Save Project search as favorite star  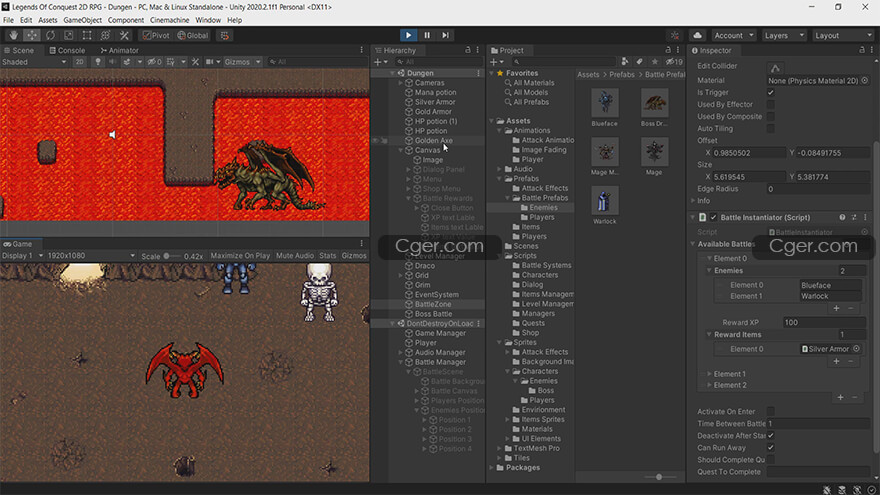[x=654, y=62]
